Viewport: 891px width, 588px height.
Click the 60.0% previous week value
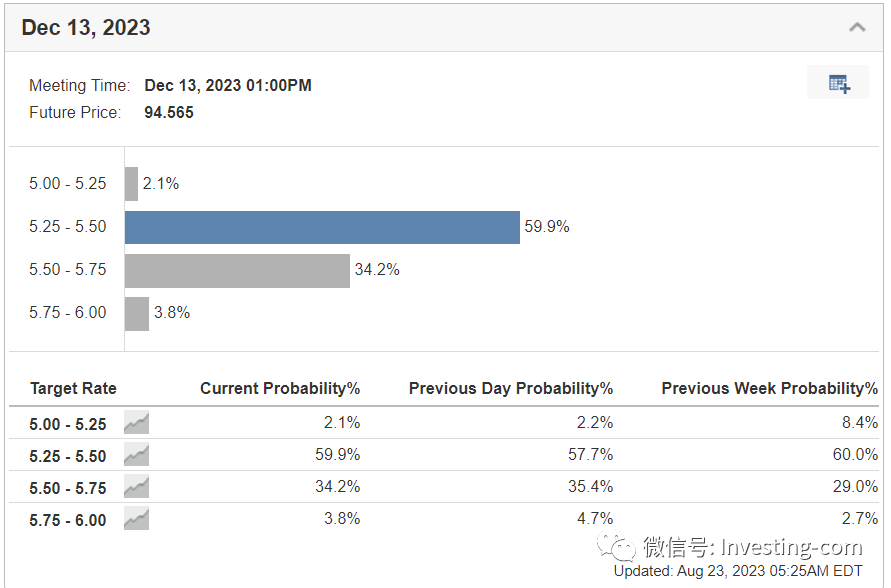click(x=855, y=455)
